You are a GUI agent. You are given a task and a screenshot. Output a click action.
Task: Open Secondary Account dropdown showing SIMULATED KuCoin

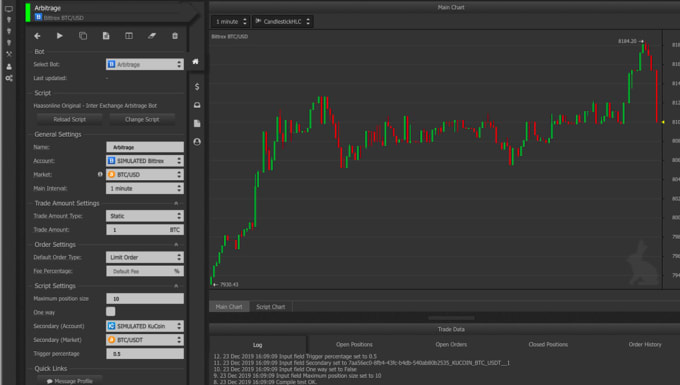pyautogui.click(x=145, y=326)
